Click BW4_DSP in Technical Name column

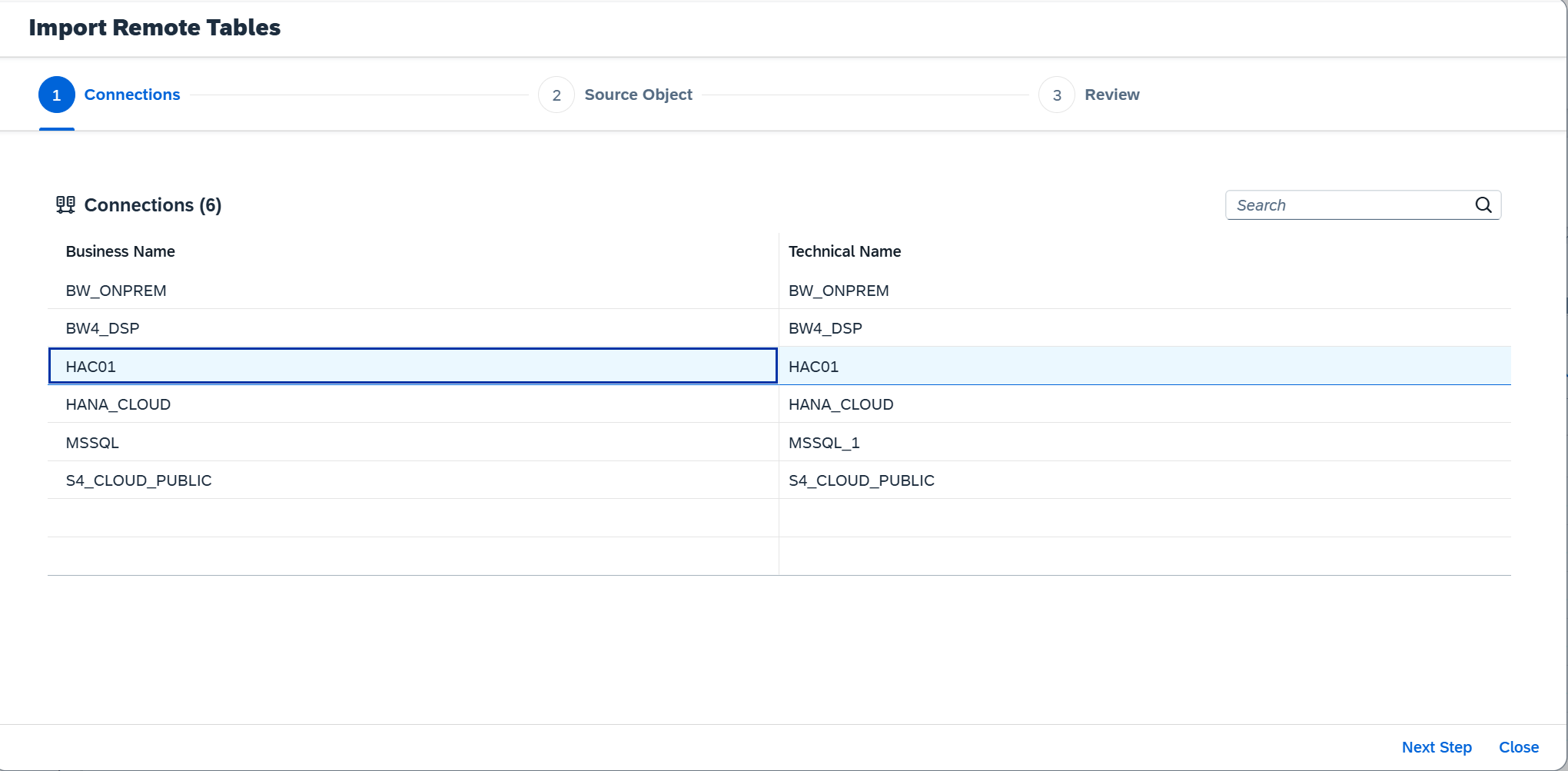1145,328
